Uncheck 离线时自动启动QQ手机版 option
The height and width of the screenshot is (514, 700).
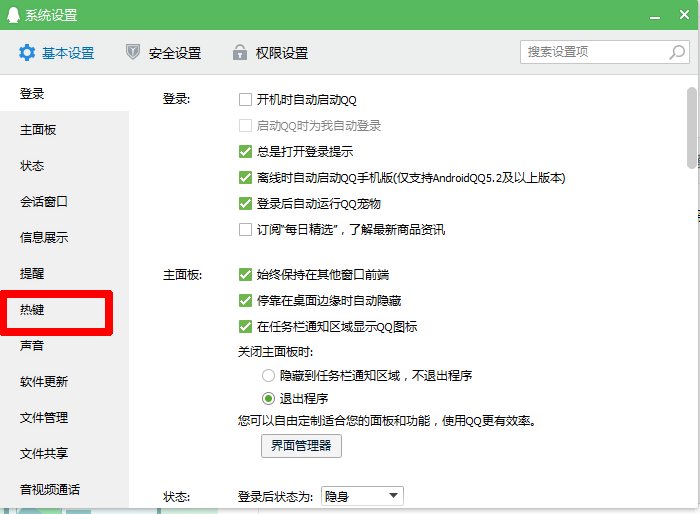245,178
